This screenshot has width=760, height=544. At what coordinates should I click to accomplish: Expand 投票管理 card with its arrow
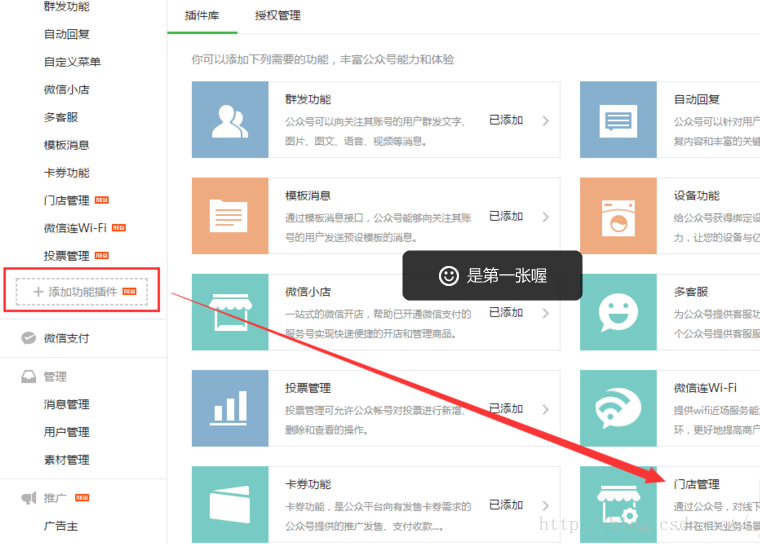tap(546, 409)
